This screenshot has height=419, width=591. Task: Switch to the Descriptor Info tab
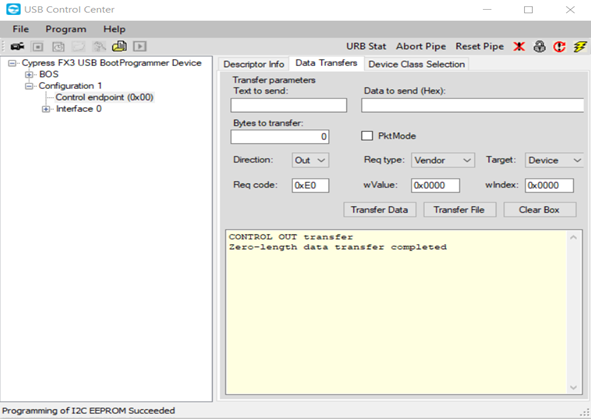pyautogui.click(x=254, y=64)
